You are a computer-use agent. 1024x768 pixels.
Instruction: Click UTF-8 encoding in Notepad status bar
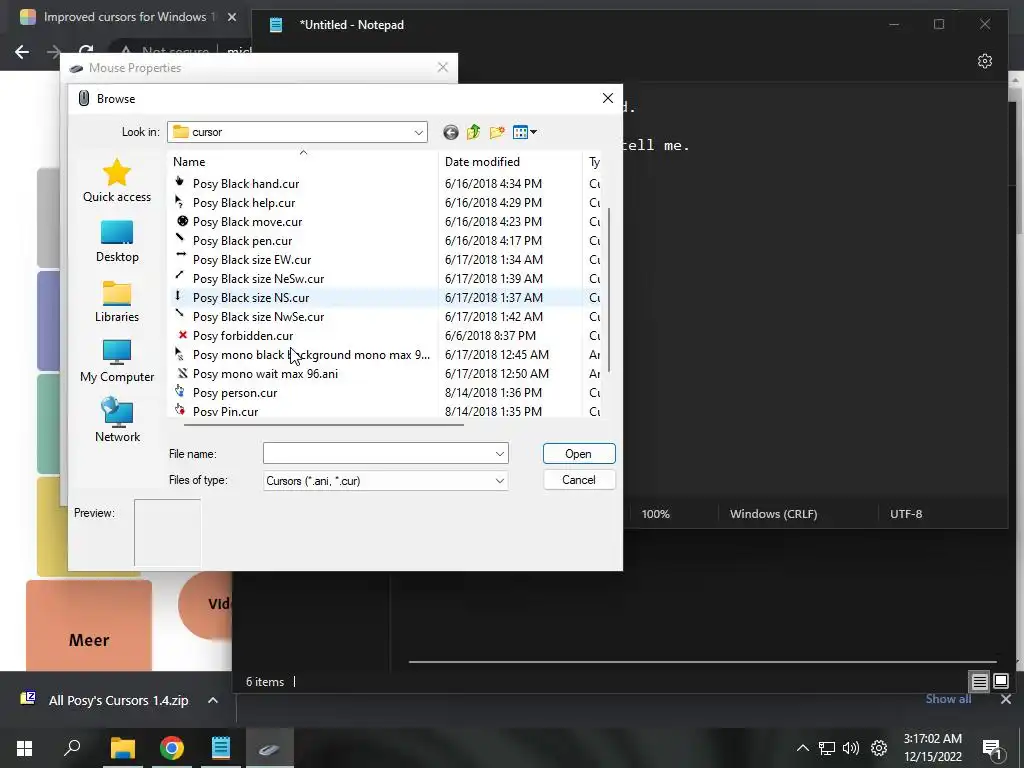(906, 514)
